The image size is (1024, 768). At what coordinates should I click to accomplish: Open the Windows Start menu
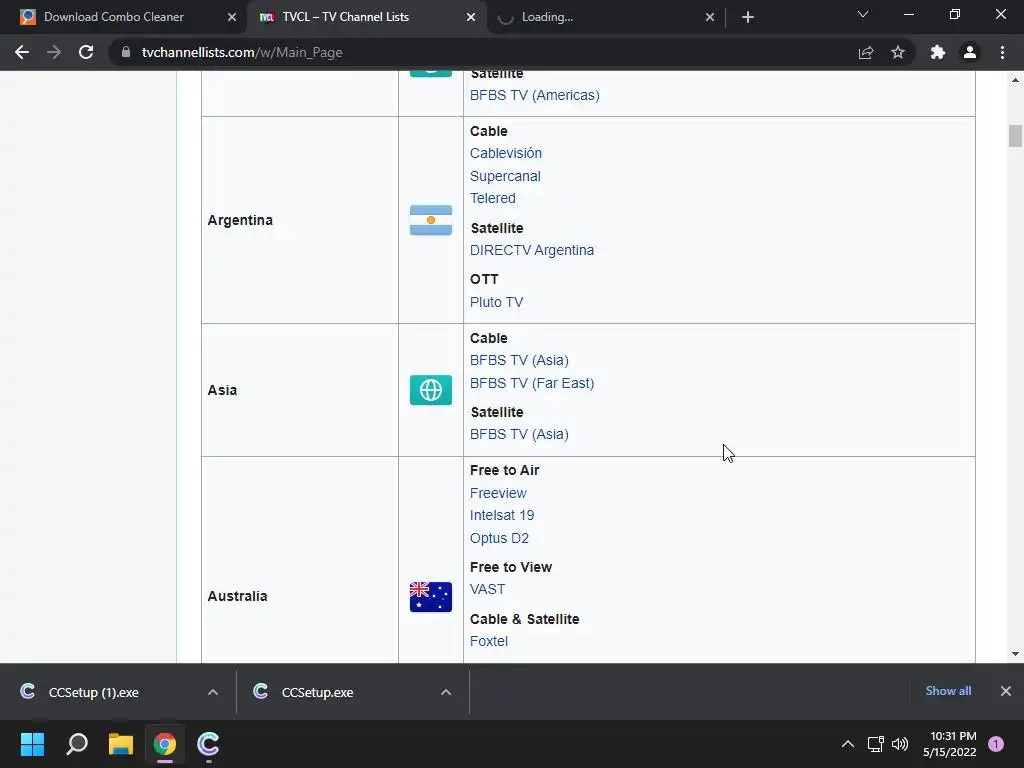pyautogui.click(x=32, y=744)
